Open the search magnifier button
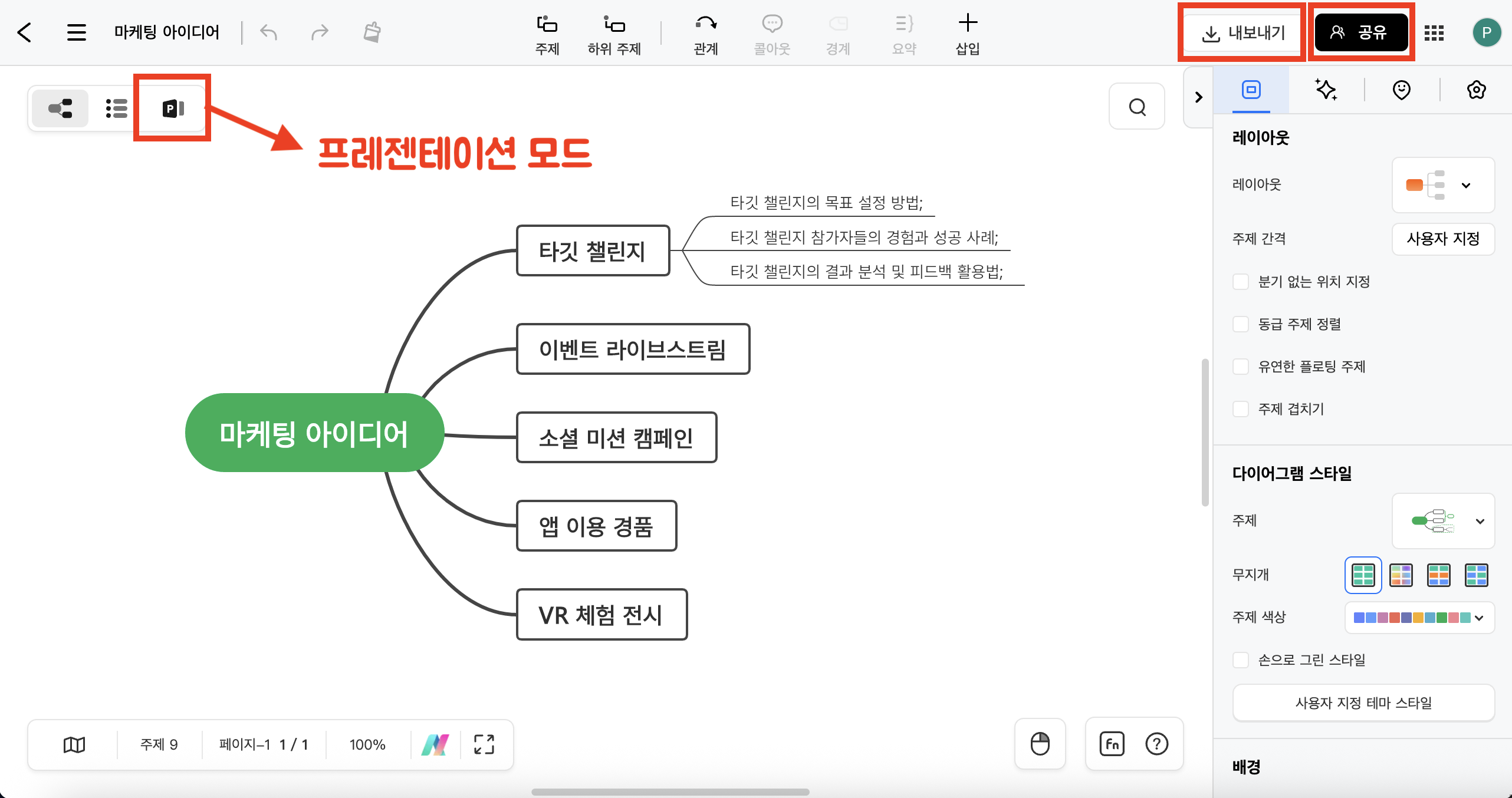This screenshot has width=1512, height=798. [1137, 107]
